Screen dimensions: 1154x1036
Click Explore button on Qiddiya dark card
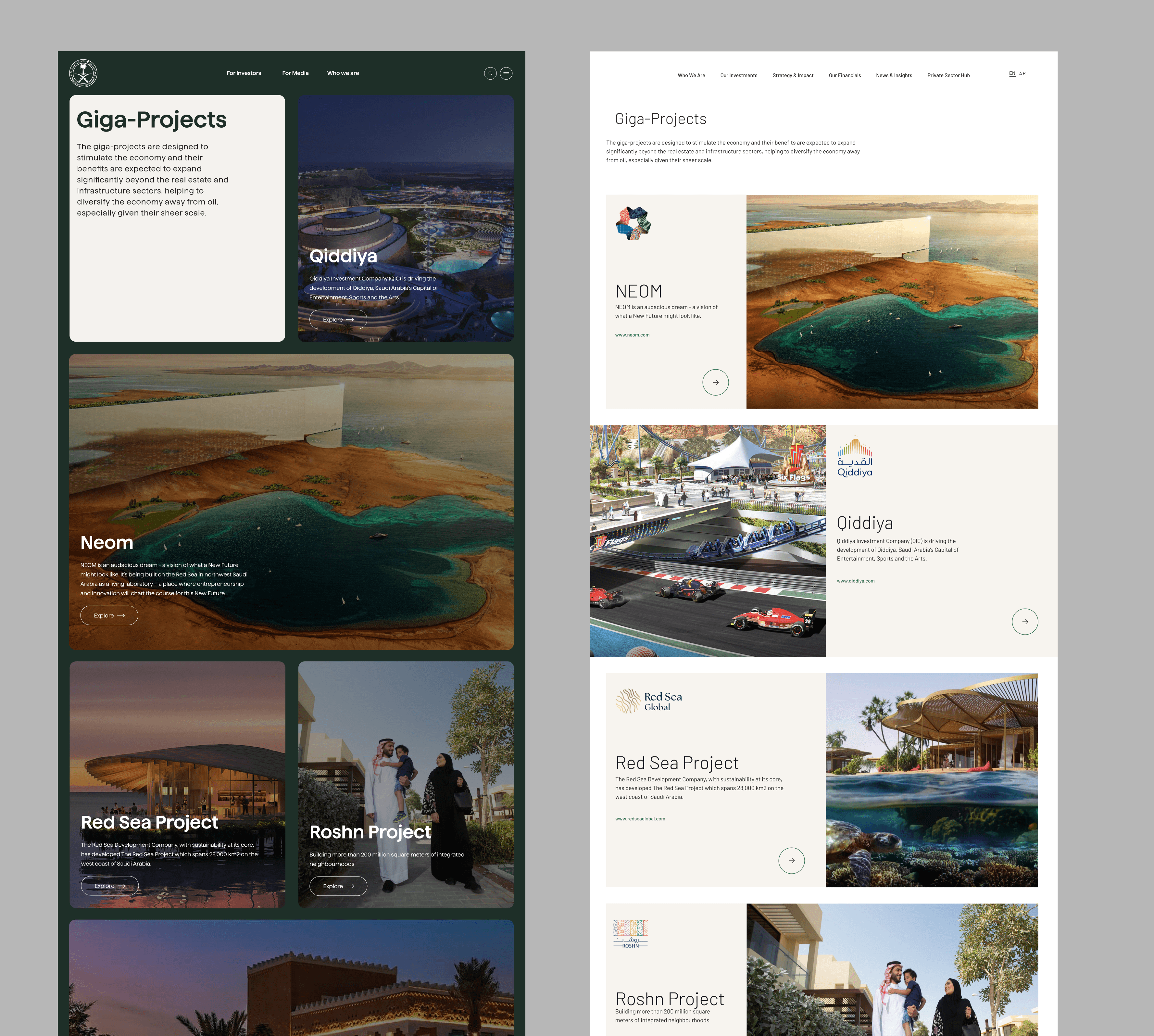pos(338,320)
